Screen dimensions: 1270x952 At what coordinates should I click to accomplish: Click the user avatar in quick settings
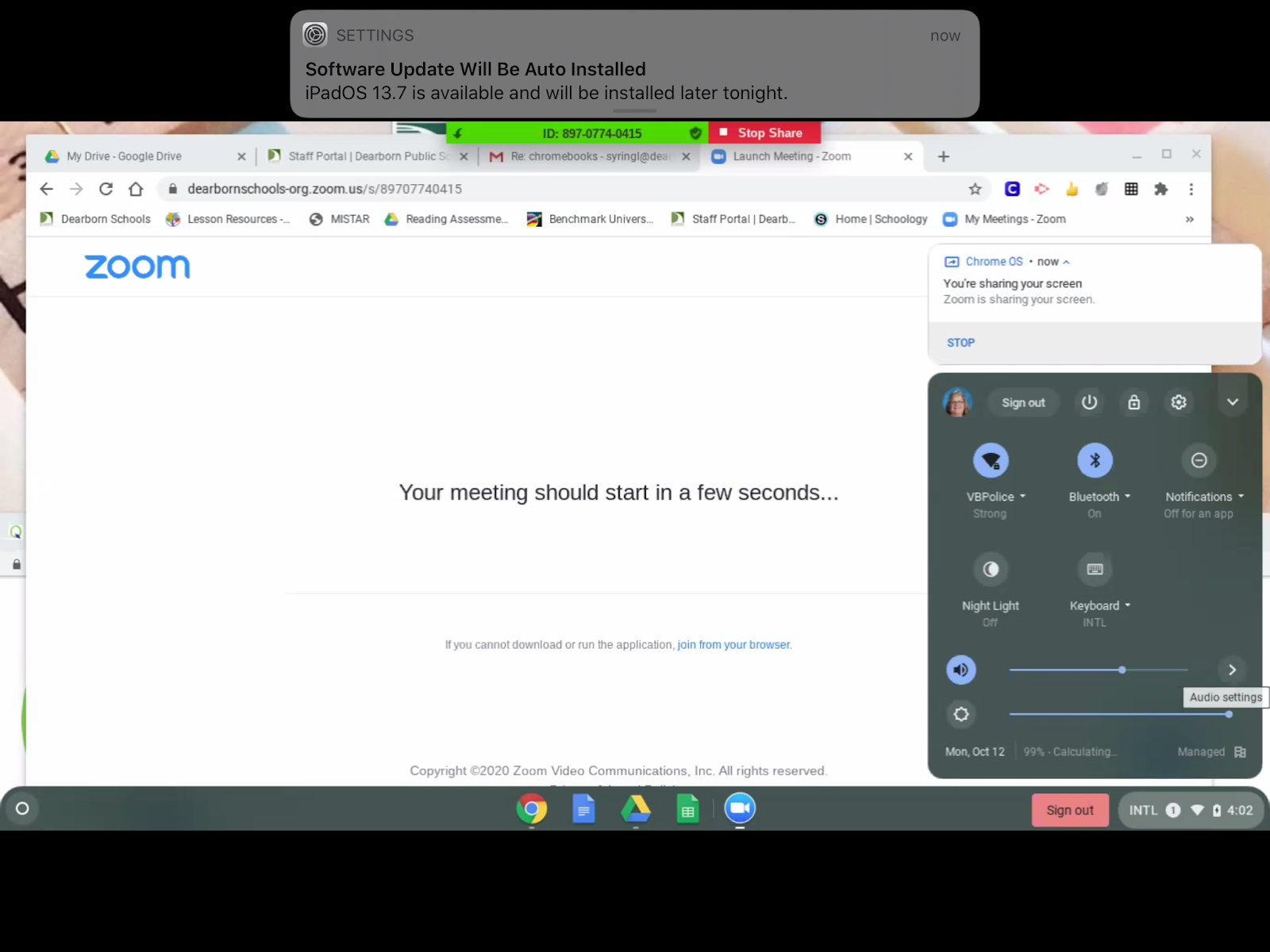click(x=958, y=402)
